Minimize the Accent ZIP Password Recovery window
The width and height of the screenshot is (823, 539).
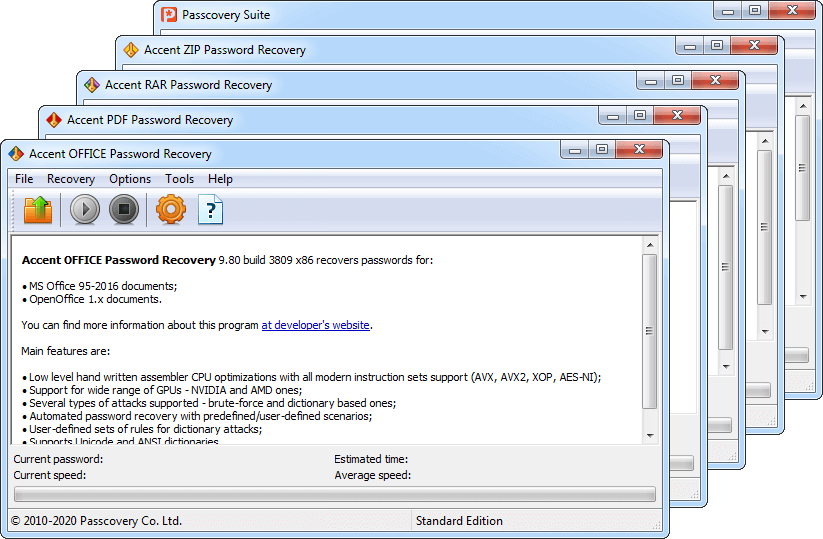pyautogui.click(x=690, y=46)
